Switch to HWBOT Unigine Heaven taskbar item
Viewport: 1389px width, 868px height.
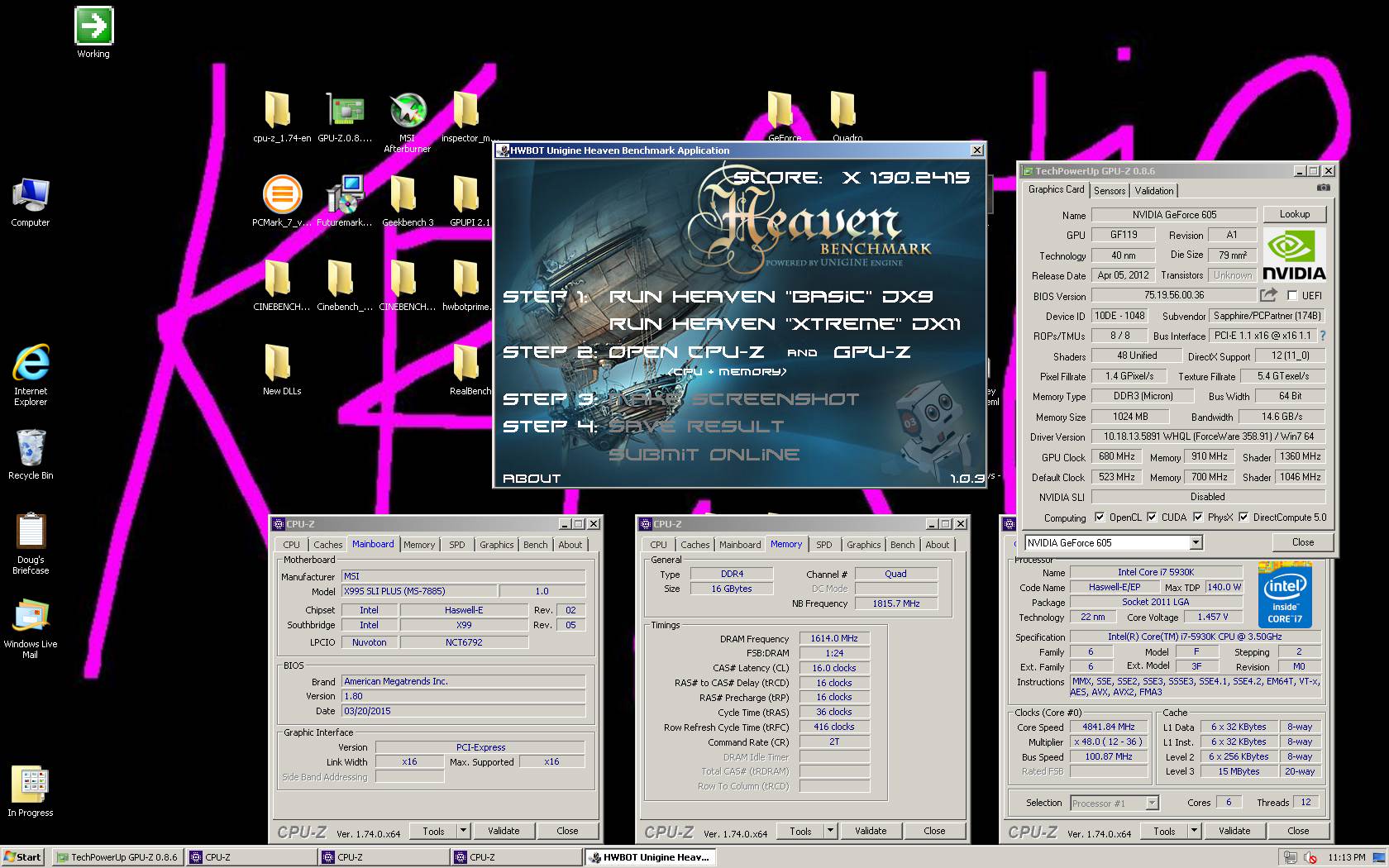[650, 857]
